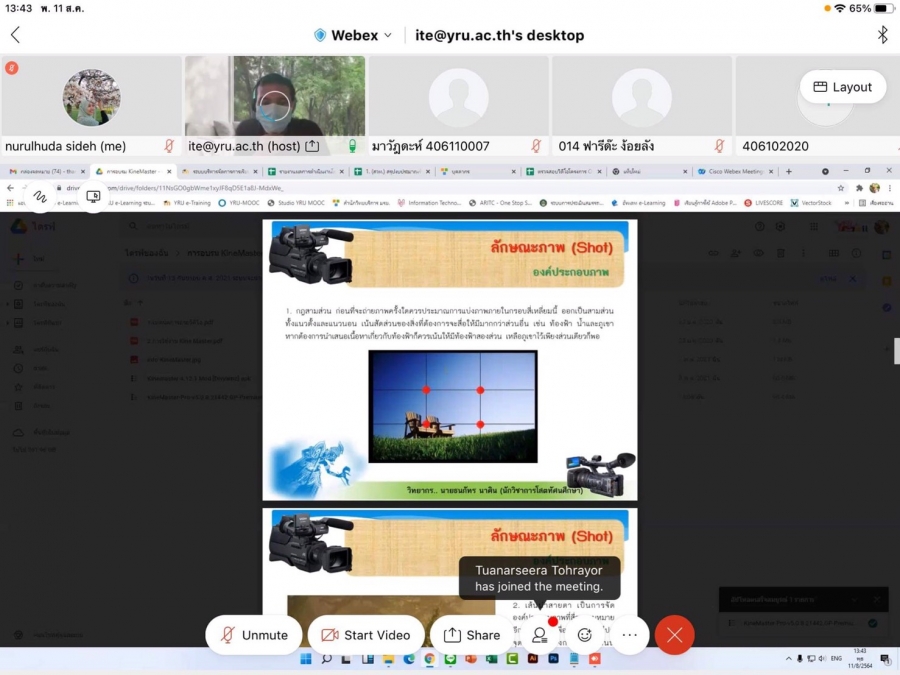Open the more options menu
Image resolution: width=900 pixels, height=675 pixels.
[629, 635]
